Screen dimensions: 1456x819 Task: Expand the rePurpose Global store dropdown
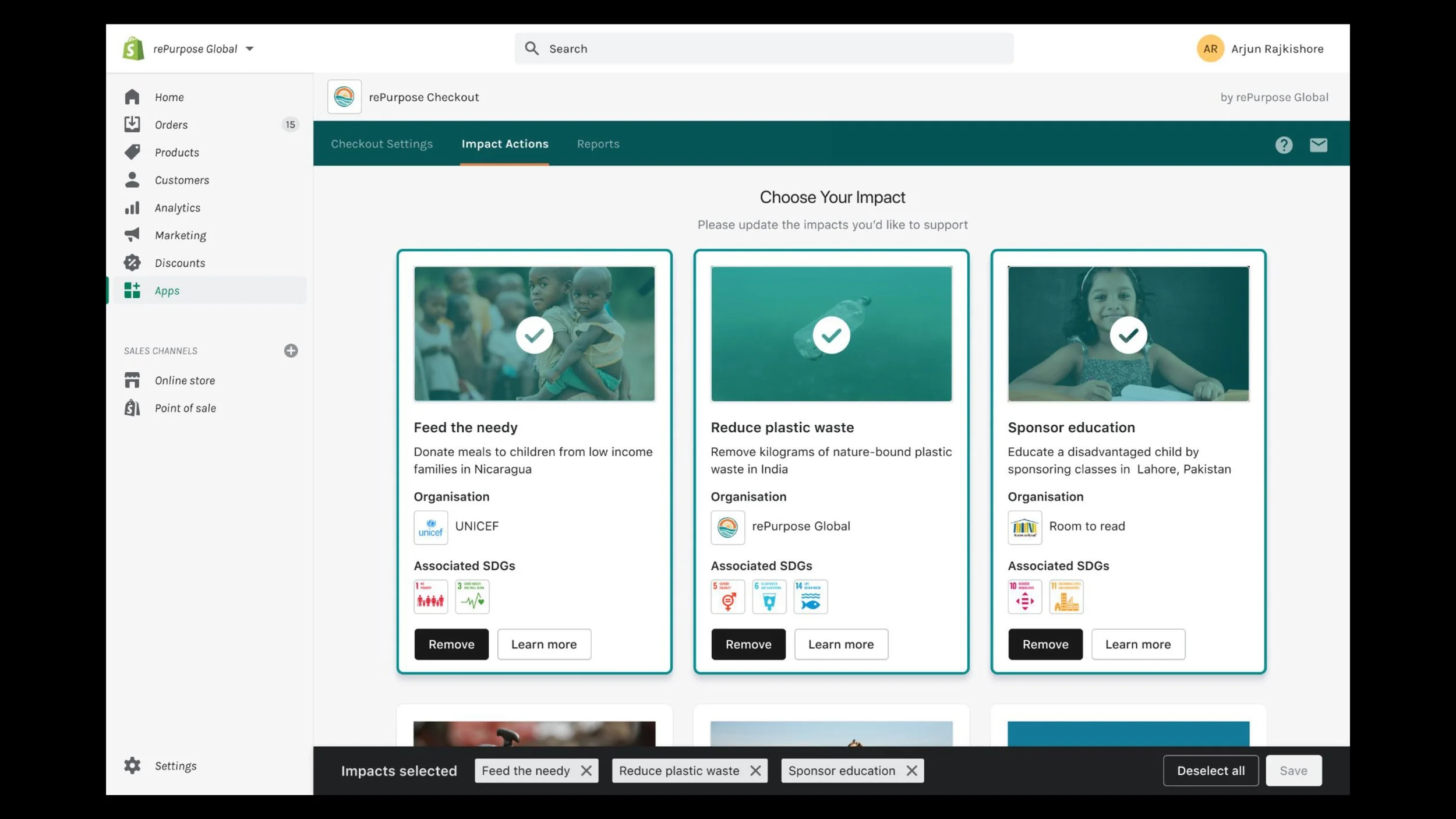coord(250,49)
